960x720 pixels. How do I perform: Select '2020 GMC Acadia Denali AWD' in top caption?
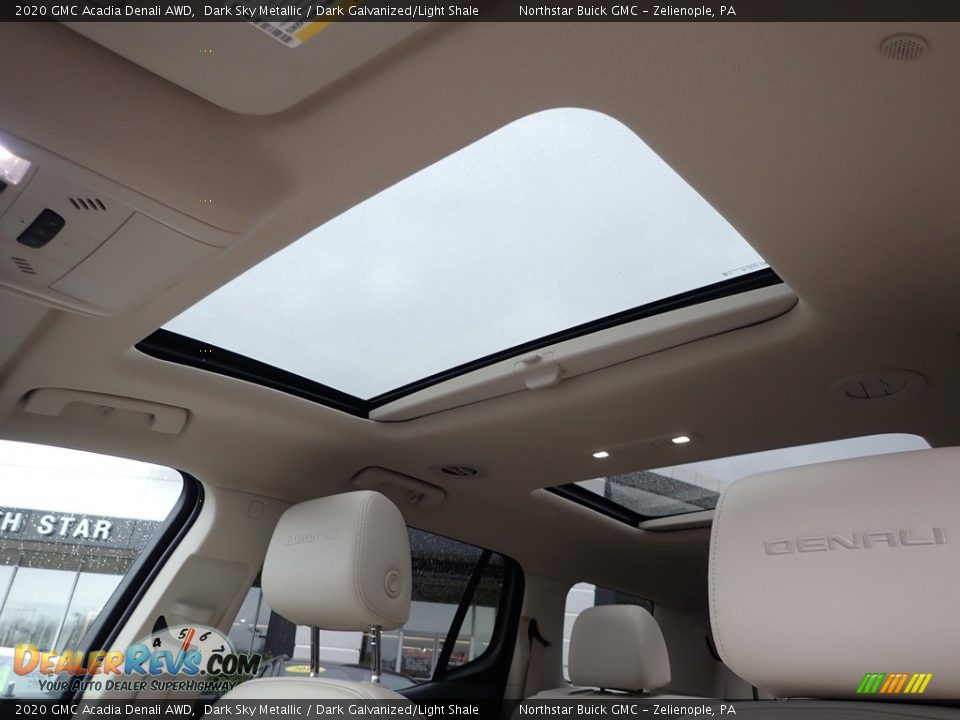pyautogui.click(x=103, y=10)
